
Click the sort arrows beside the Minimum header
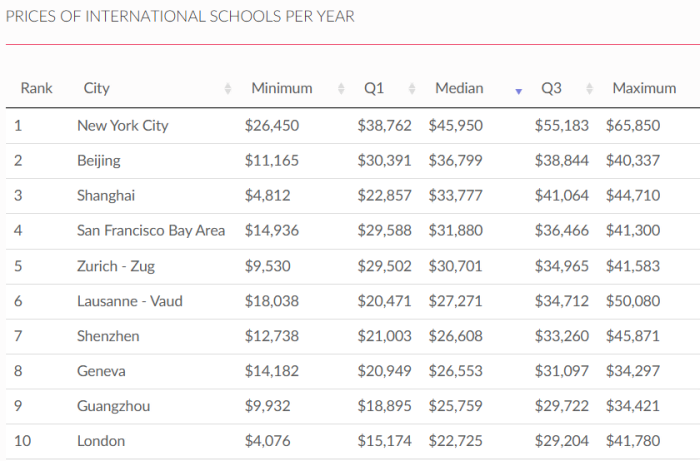341,89
